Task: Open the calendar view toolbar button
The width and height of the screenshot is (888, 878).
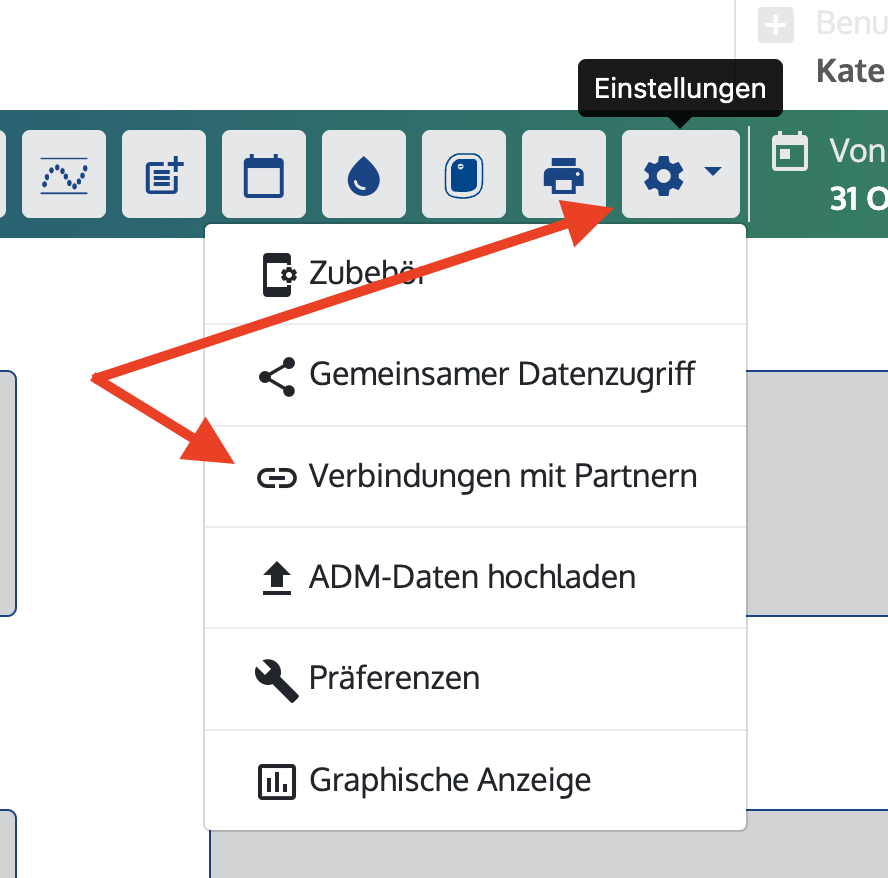Action: 264,174
